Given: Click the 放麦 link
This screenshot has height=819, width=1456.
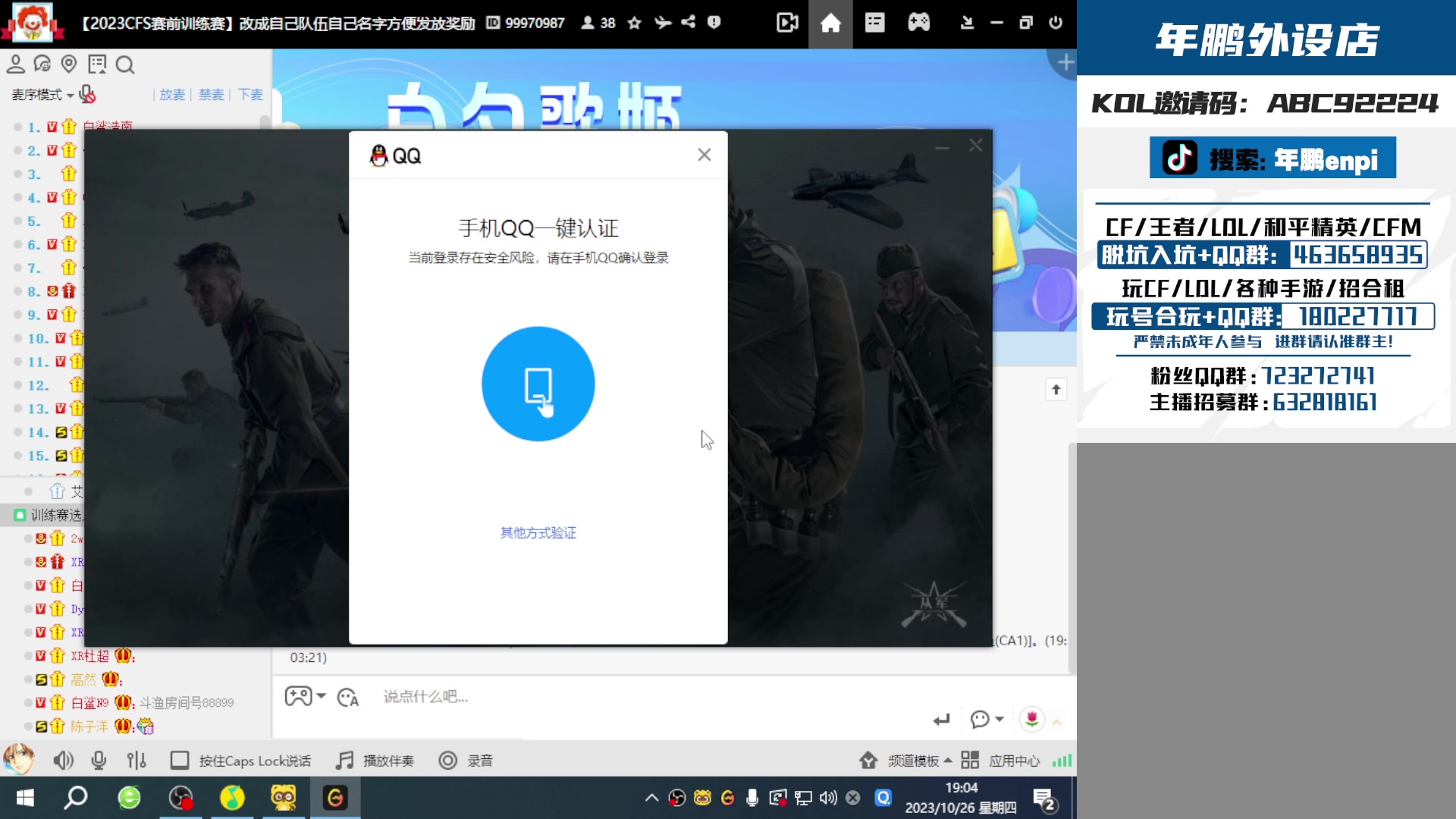Looking at the screenshot, I should click(172, 95).
